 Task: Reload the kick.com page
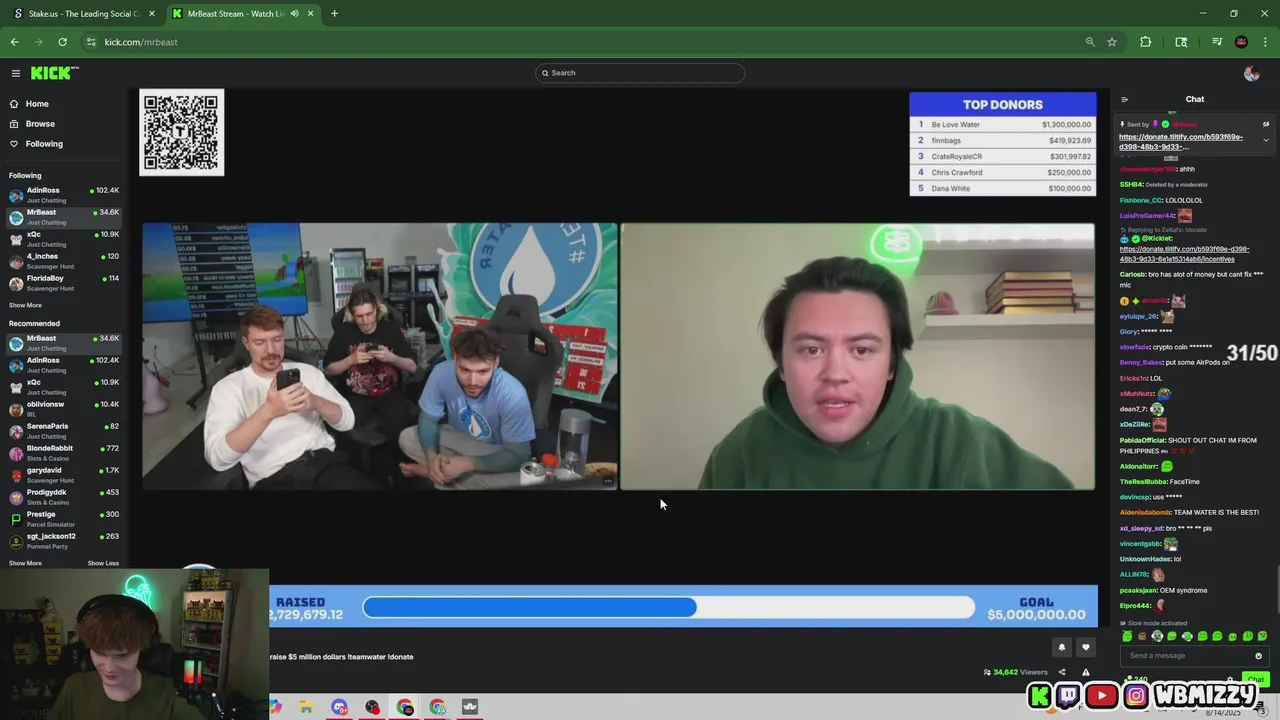coord(62,42)
